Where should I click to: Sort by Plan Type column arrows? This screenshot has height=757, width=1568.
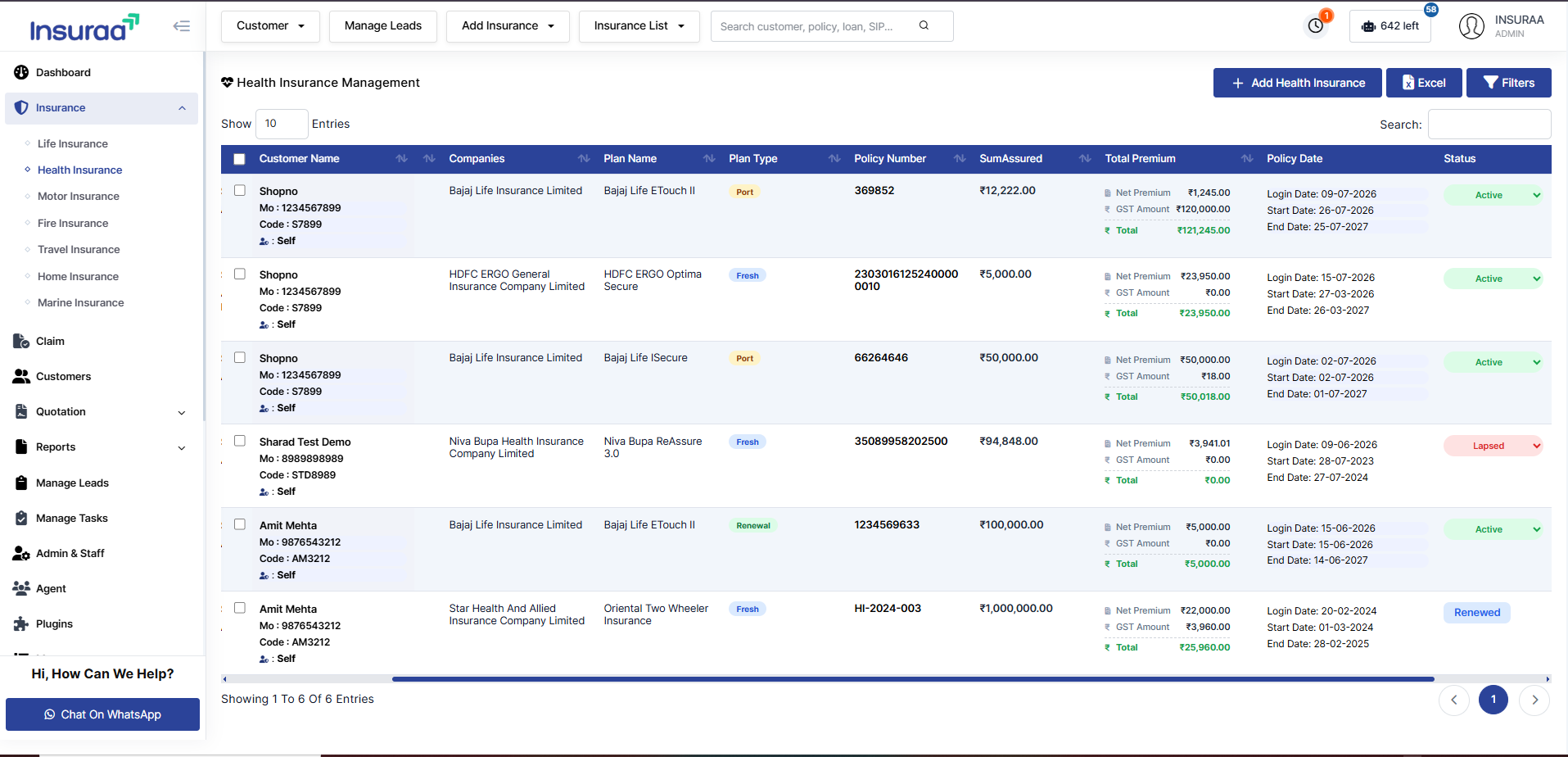pos(834,159)
